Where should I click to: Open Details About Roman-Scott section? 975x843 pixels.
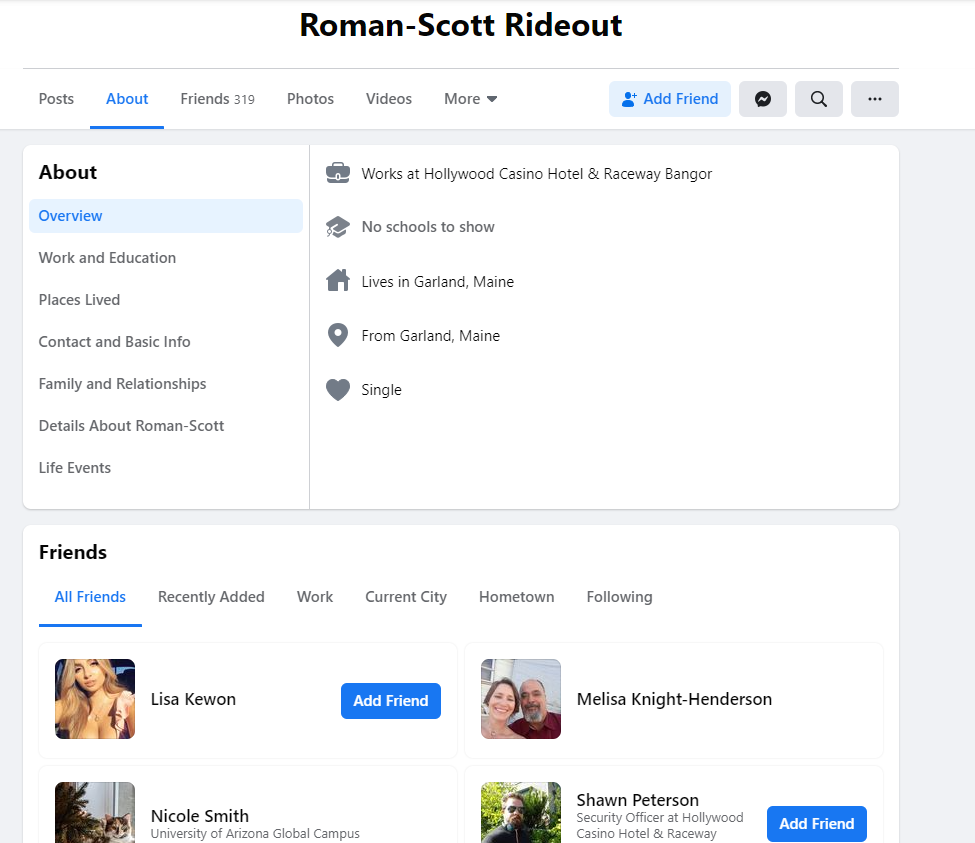[x=131, y=426]
